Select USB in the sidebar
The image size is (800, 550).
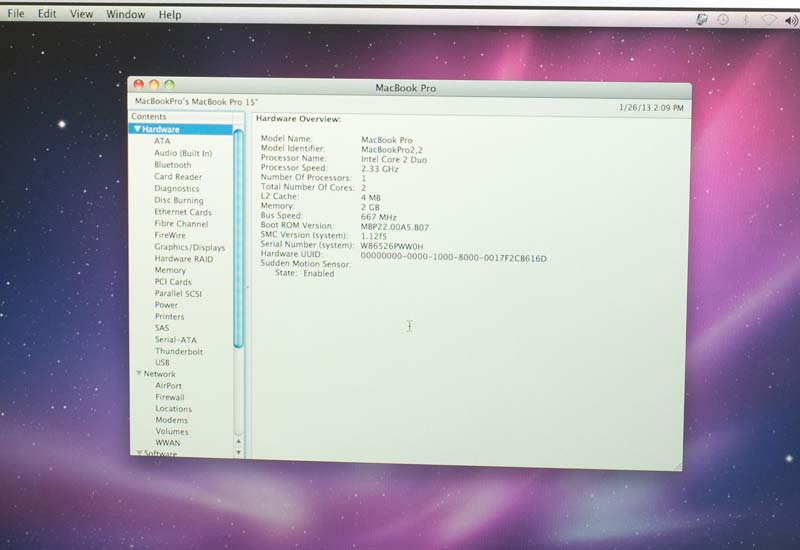[x=162, y=362]
